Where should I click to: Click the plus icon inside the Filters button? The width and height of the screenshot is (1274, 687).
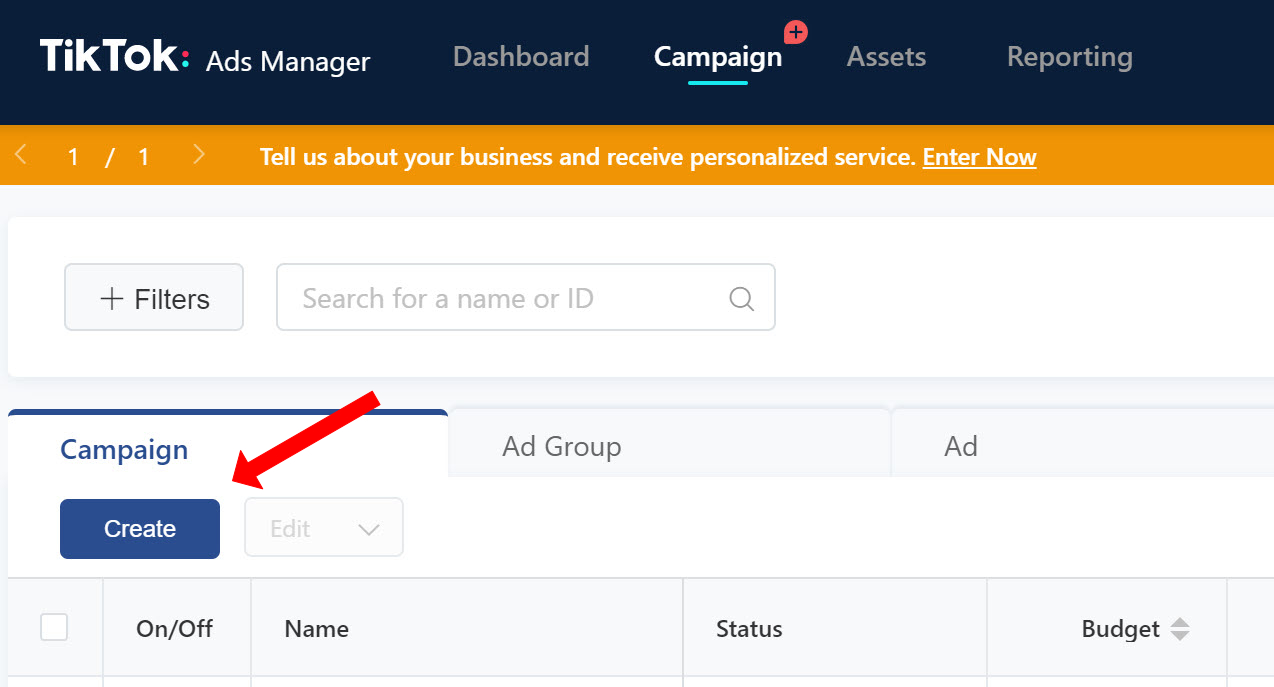point(113,297)
